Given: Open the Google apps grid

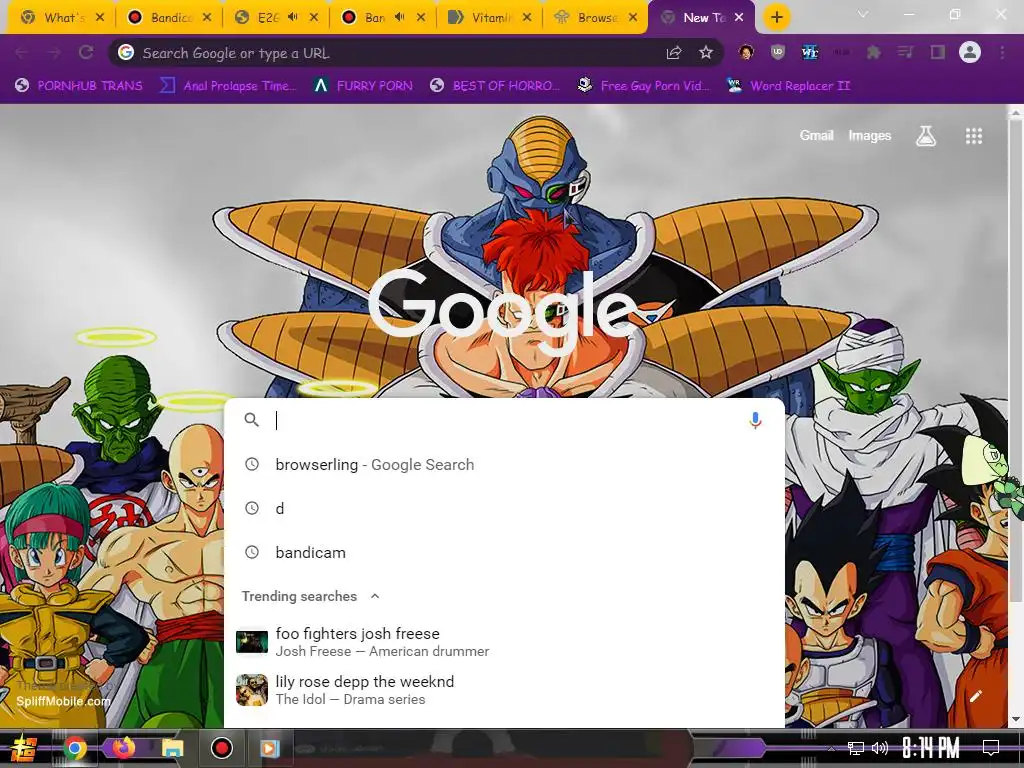Looking at the screenshot, I should point(974,136).
